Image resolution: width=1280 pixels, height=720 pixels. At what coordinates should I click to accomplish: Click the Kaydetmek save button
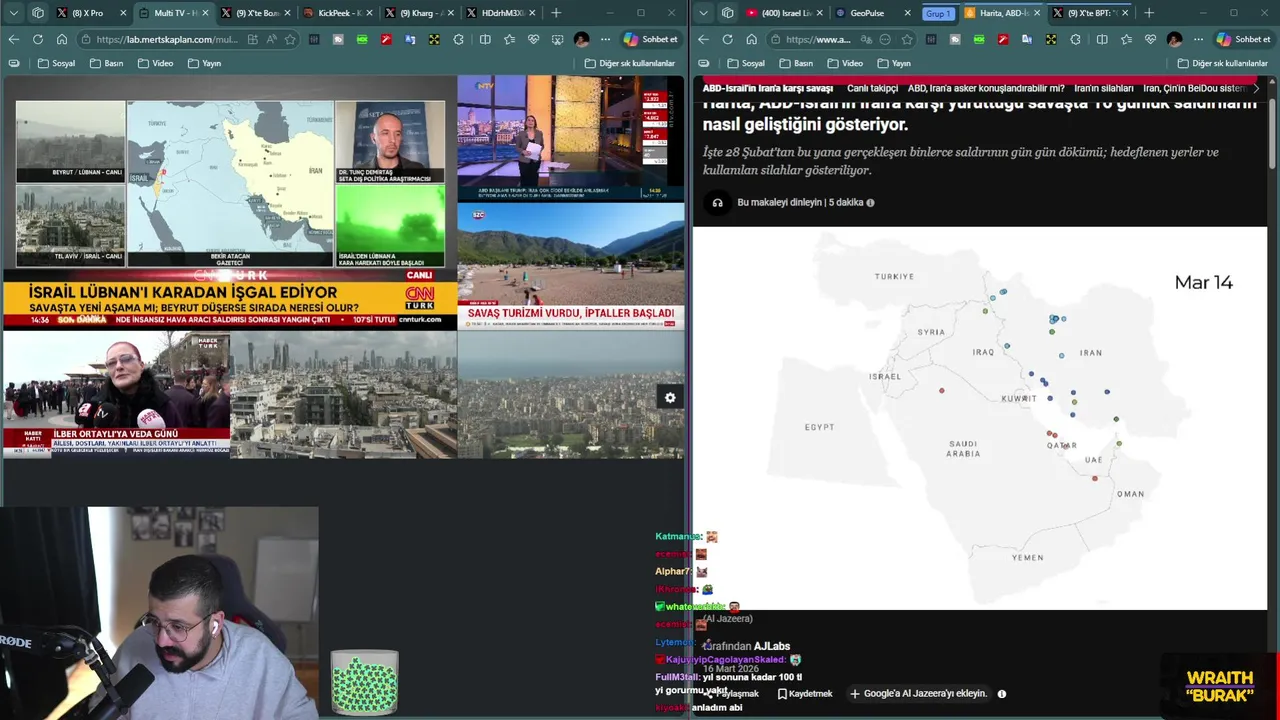803,693
